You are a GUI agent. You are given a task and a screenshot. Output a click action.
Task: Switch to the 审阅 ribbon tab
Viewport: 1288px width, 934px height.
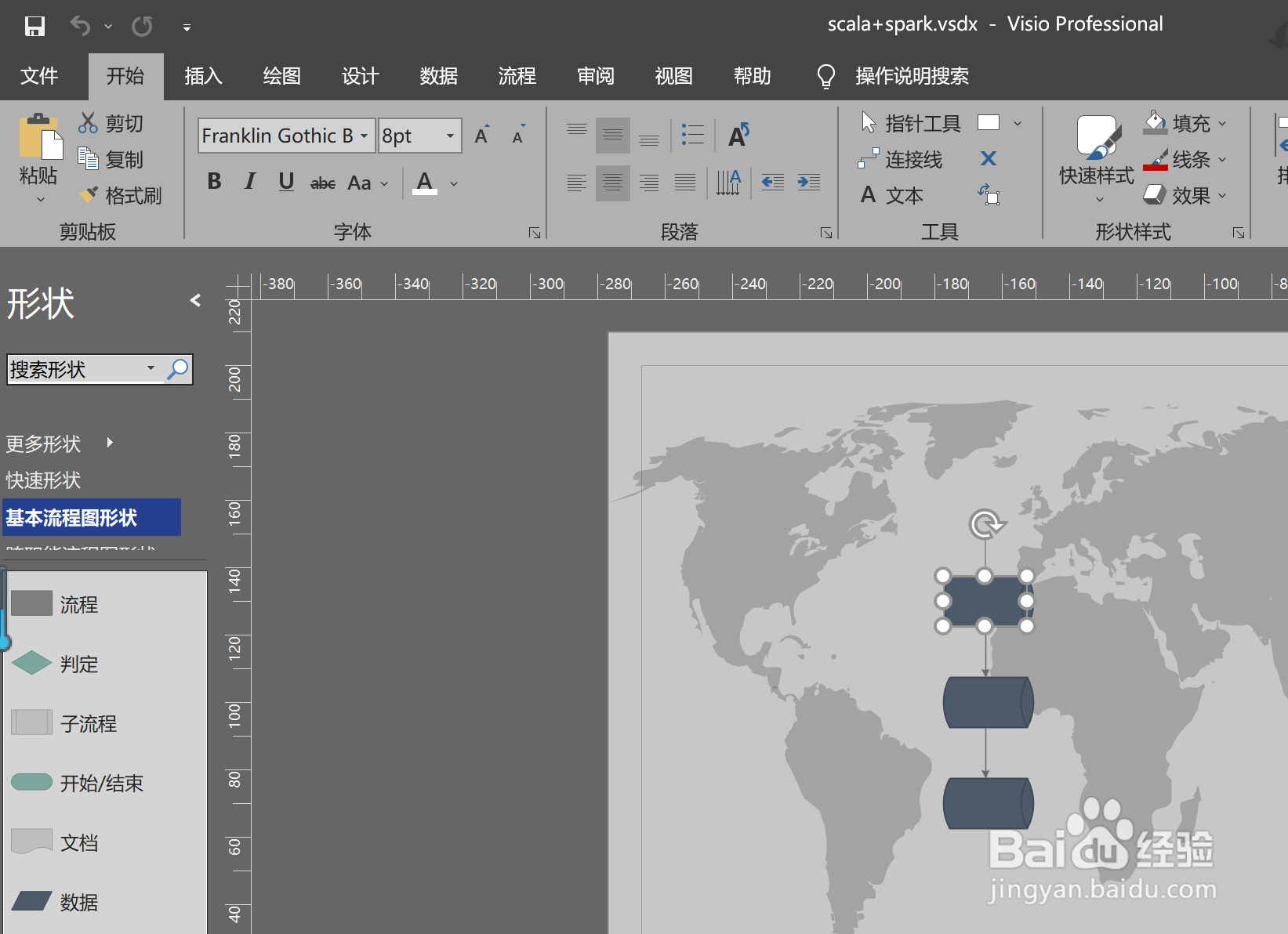coord(596,76)
